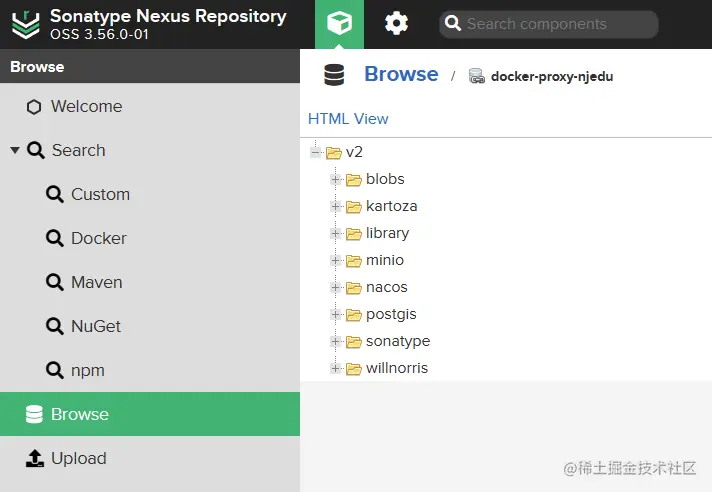712x492 pixels.
Task: Click the database icon beside Browse heading
Action: click(x=334, y=75)
